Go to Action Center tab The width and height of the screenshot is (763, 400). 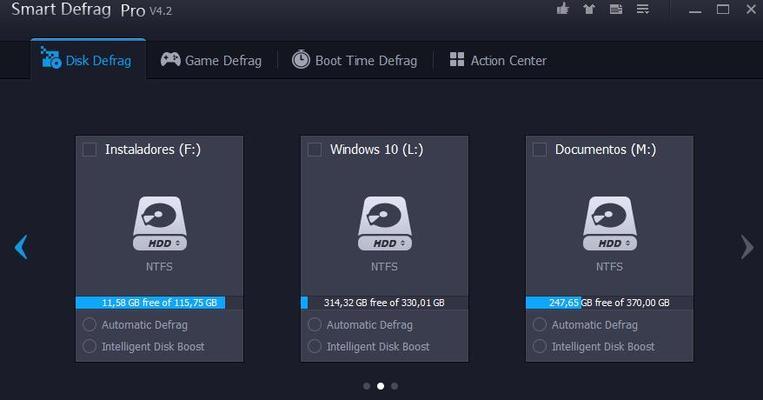498,60
